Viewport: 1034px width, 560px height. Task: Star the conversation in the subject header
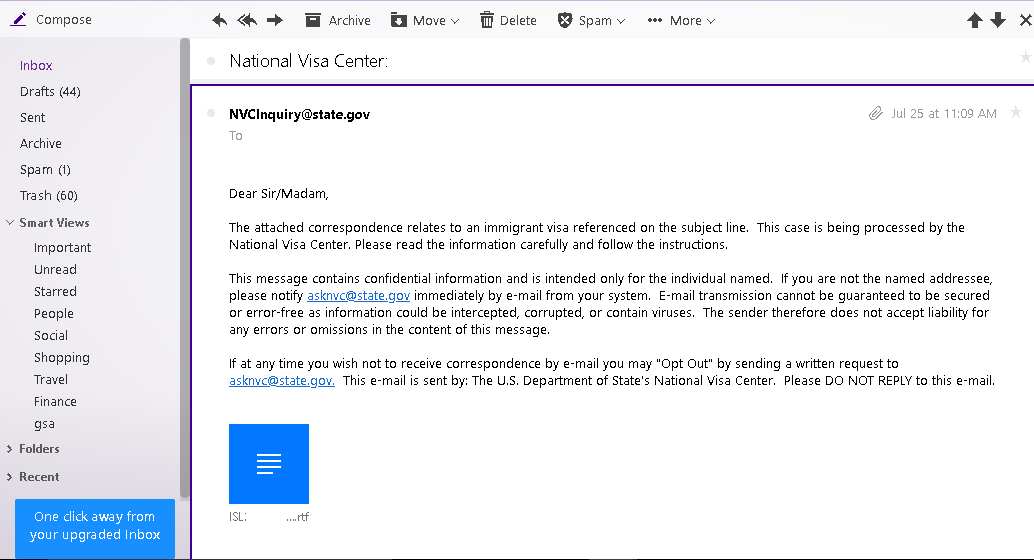tap(1025, 58)
